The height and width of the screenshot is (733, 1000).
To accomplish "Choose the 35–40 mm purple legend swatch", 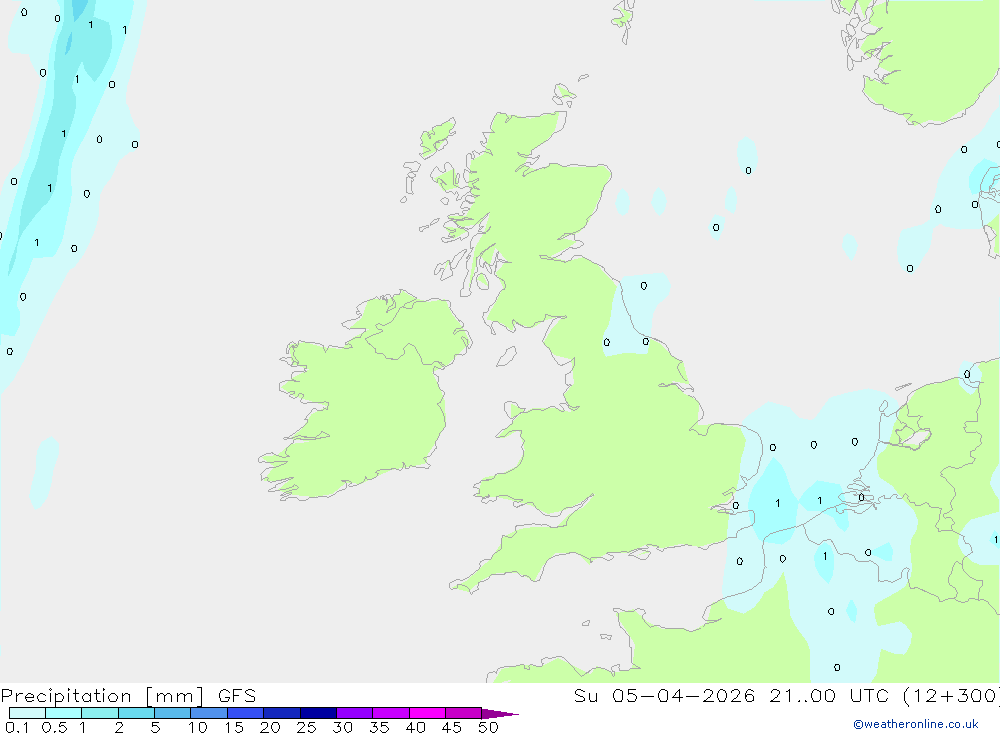I will 391,713.
